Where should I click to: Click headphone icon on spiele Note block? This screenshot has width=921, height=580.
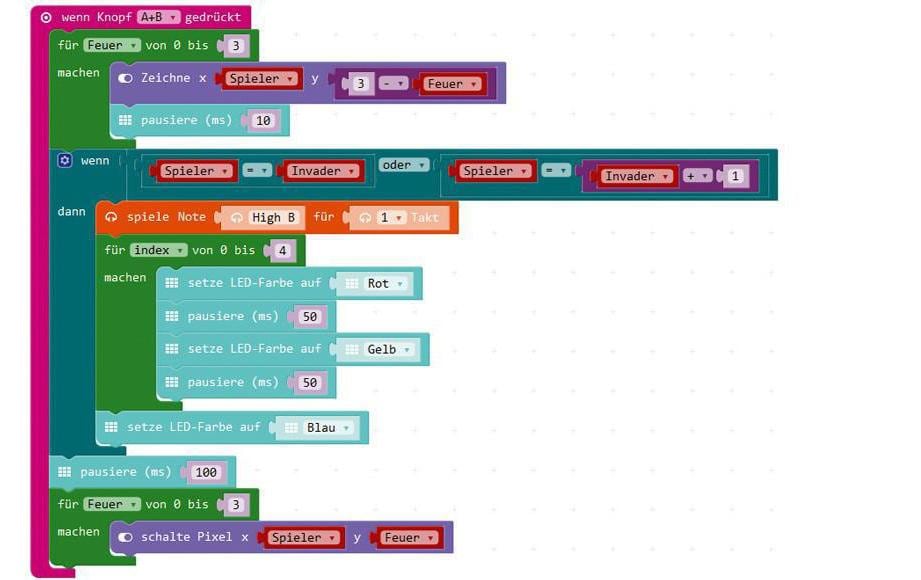click(x=111, y=217)
